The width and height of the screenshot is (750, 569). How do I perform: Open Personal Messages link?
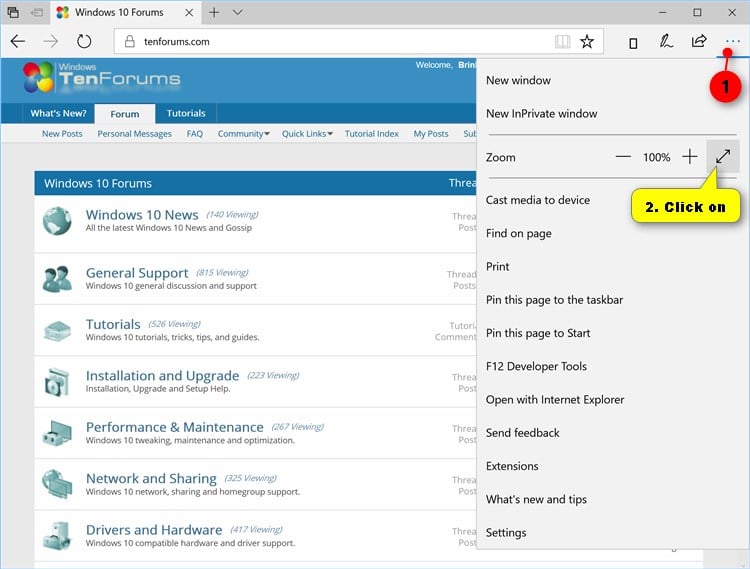click(134, 134)
